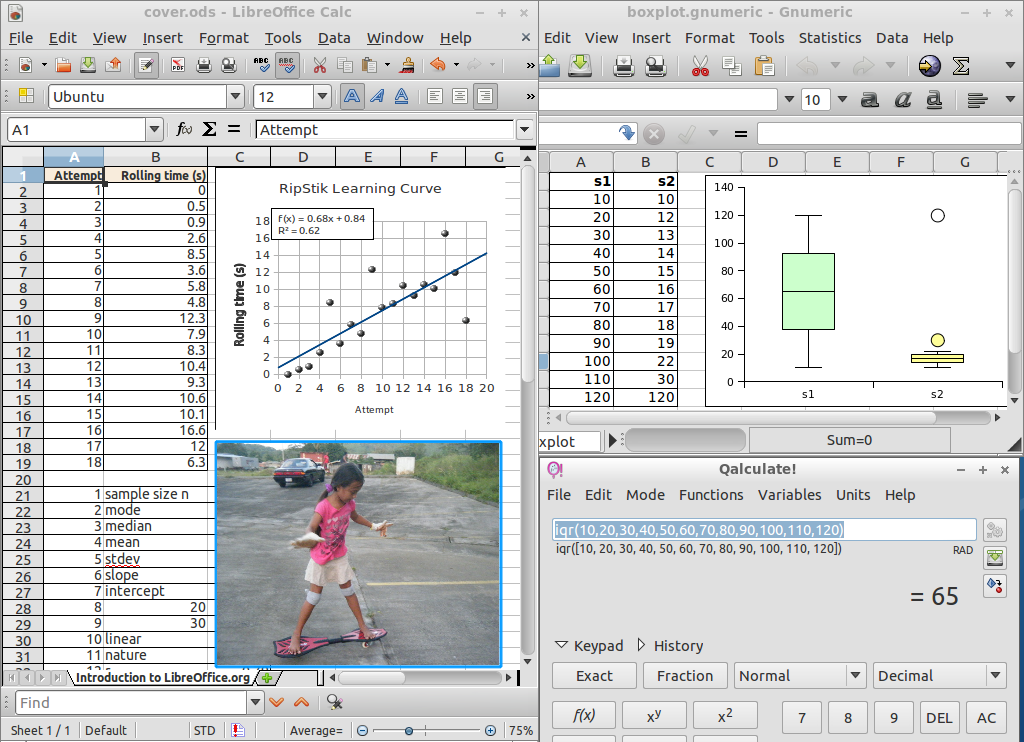
Task: Toggle bold in the Gnumeric toolbar
Action: (869, 99)
